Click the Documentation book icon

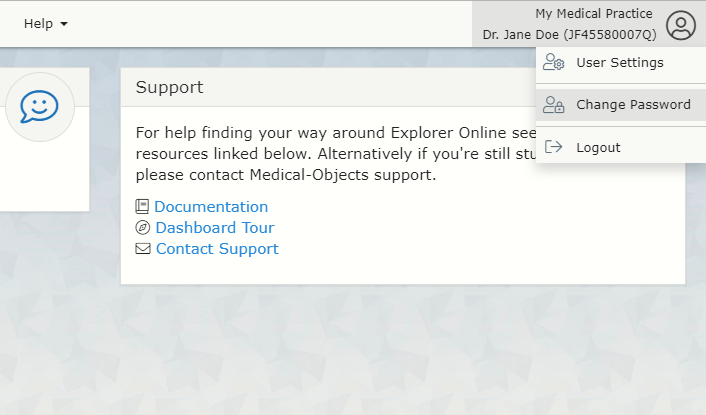(142, 207)
